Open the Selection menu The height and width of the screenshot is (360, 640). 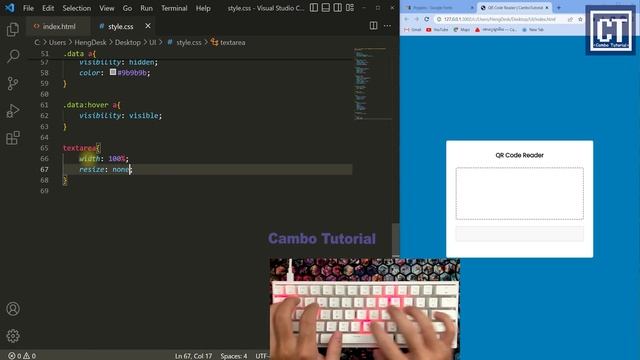pyautogui.click(x=77, y=8)
